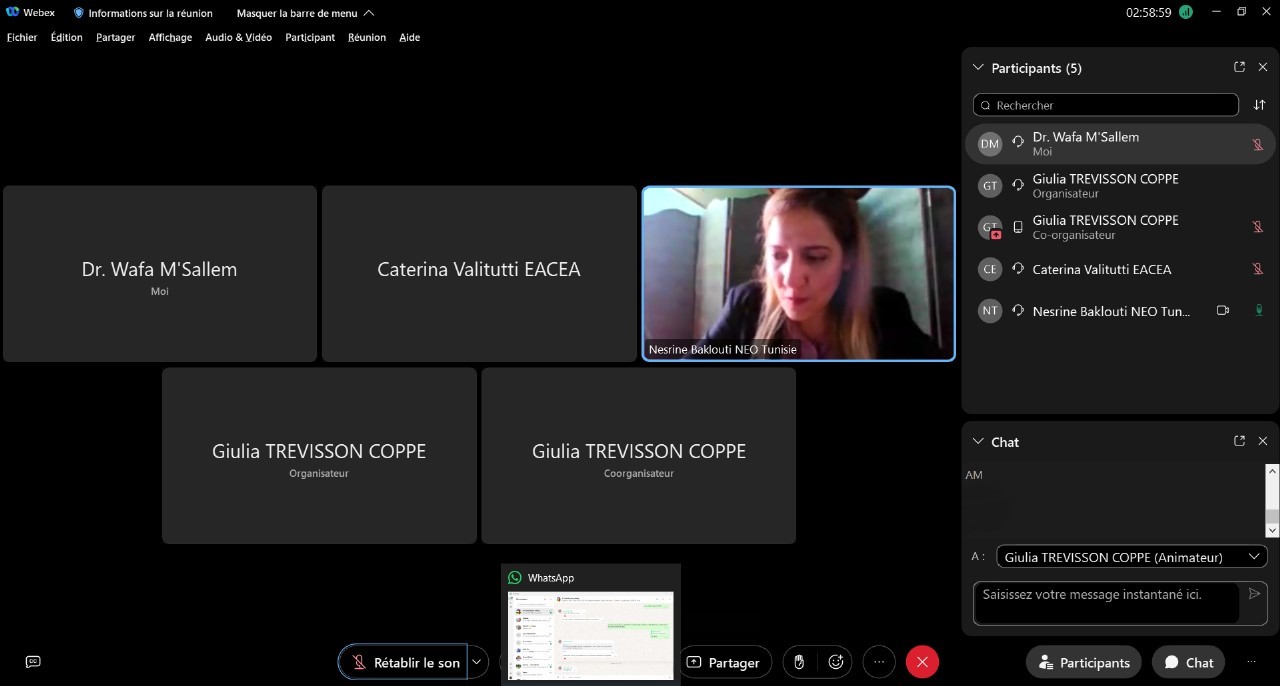The image size is (1280, 686).
Task: Expand audio options arrow beside Rétablir le son
Action: [x=477, y=662]
